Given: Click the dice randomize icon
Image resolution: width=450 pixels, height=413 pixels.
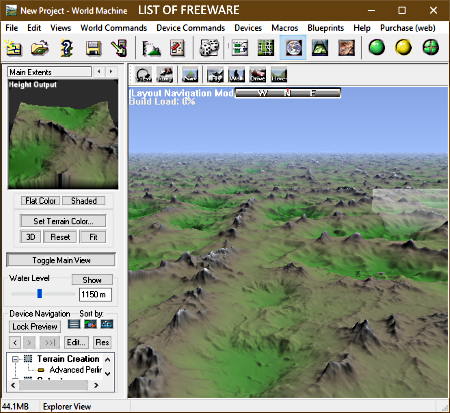Looking at the screenshot, I should coord(209,48).
